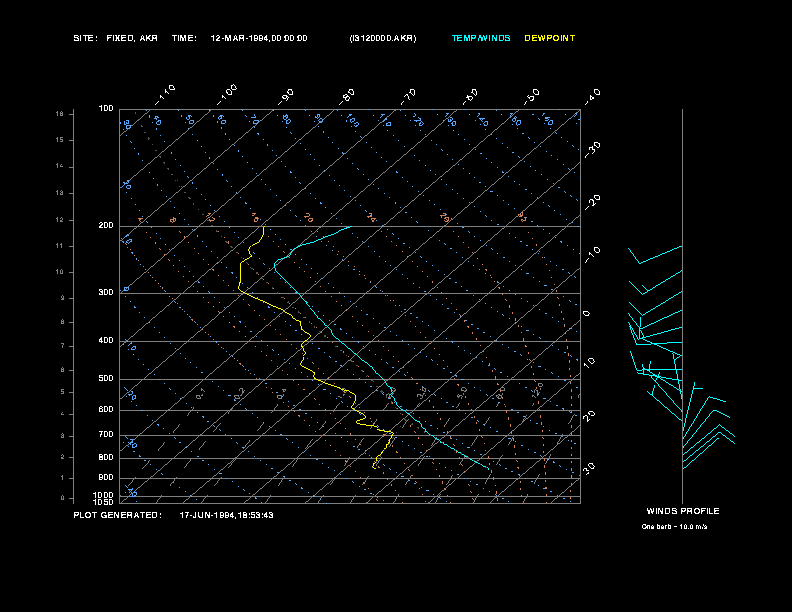The height and width of the screenshot is (612, 792).
Task: Click the 11 mark on the left height scale
Action: (x=60, y=246)
